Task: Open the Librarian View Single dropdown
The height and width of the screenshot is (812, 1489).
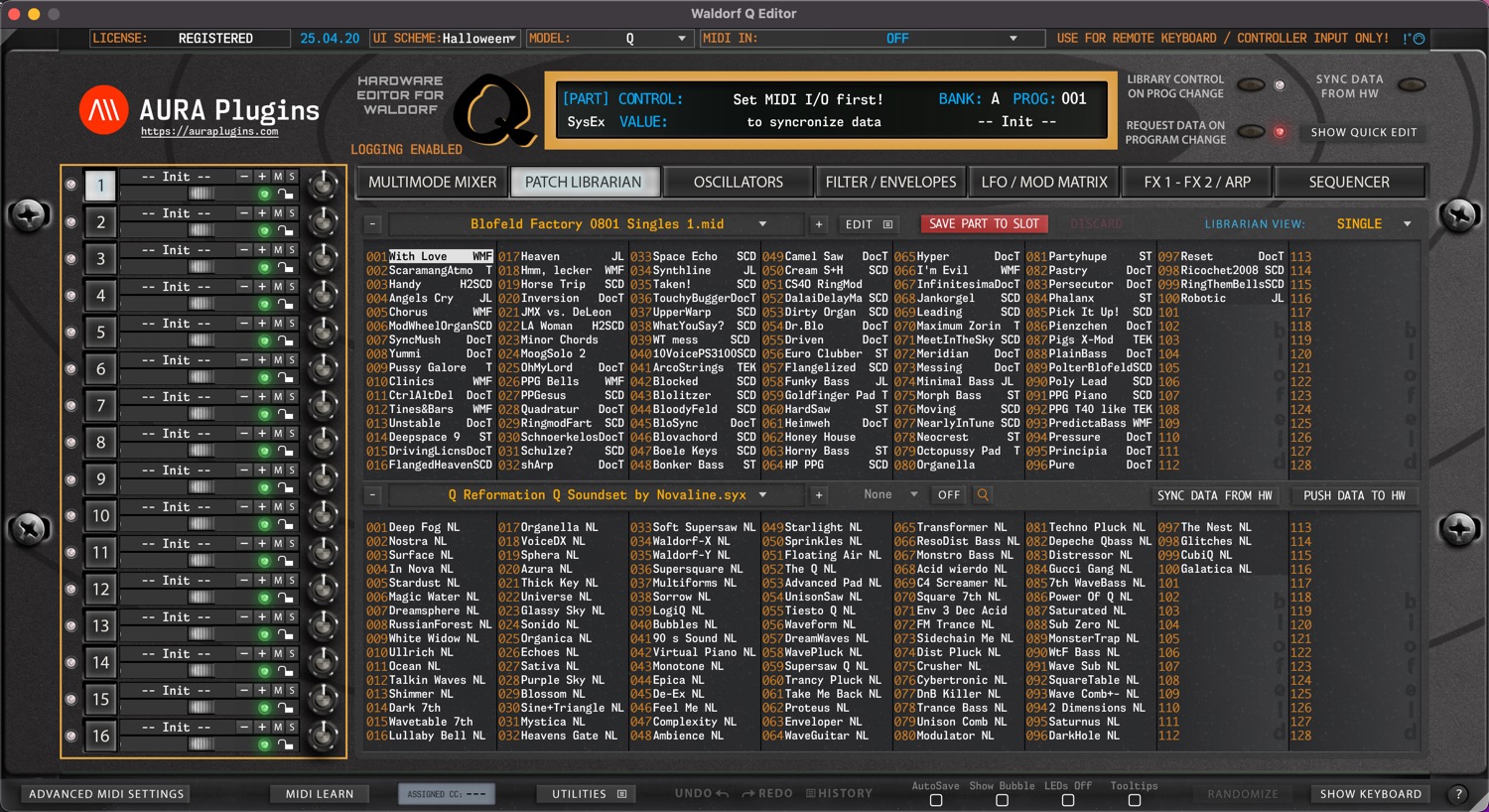Action: pyautogui.click(x=1375, y=224)
